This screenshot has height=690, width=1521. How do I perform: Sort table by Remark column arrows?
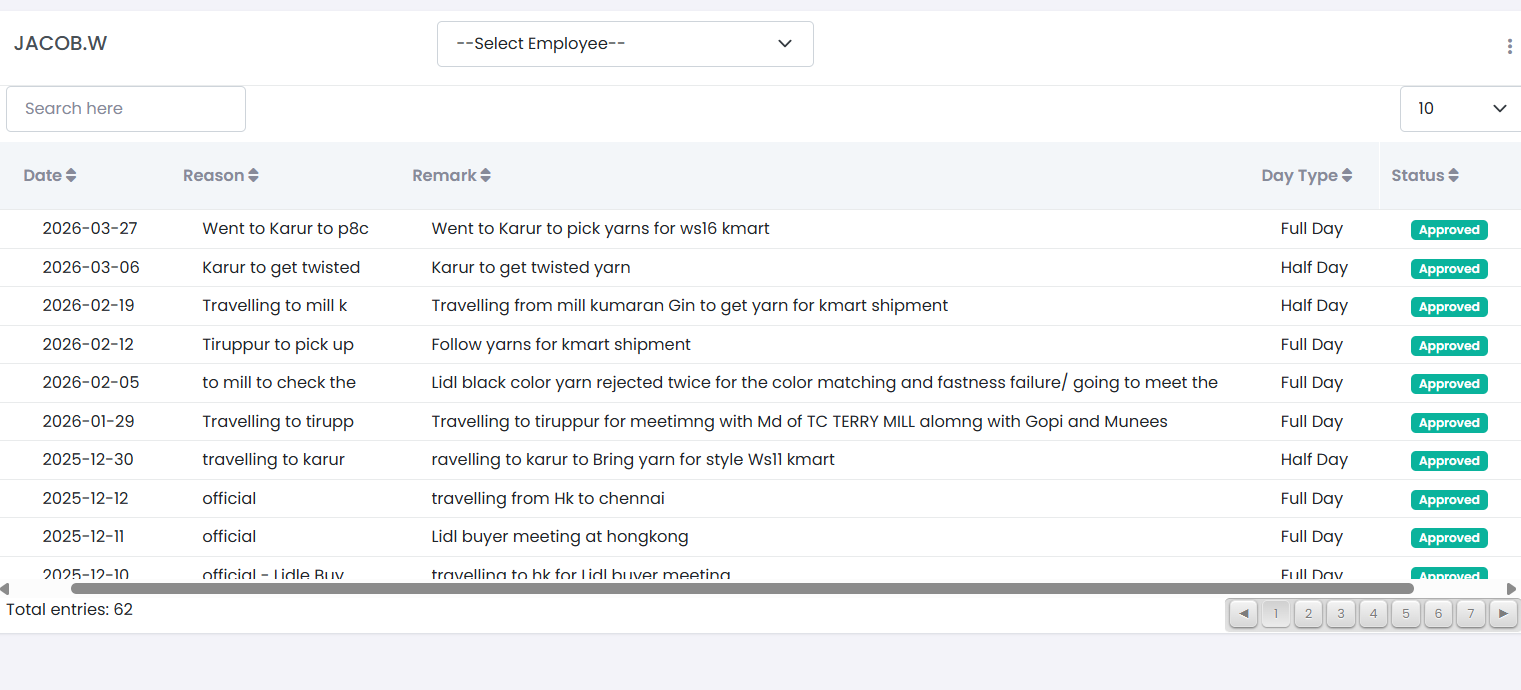click(x=485, y=176)
